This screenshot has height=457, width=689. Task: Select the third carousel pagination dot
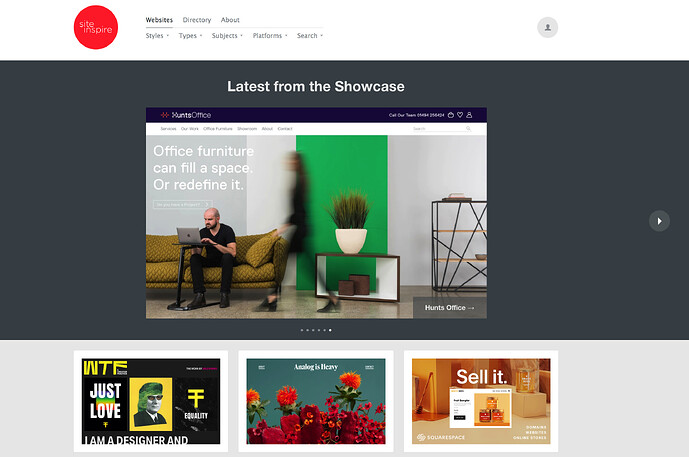(x=313, y=330)
